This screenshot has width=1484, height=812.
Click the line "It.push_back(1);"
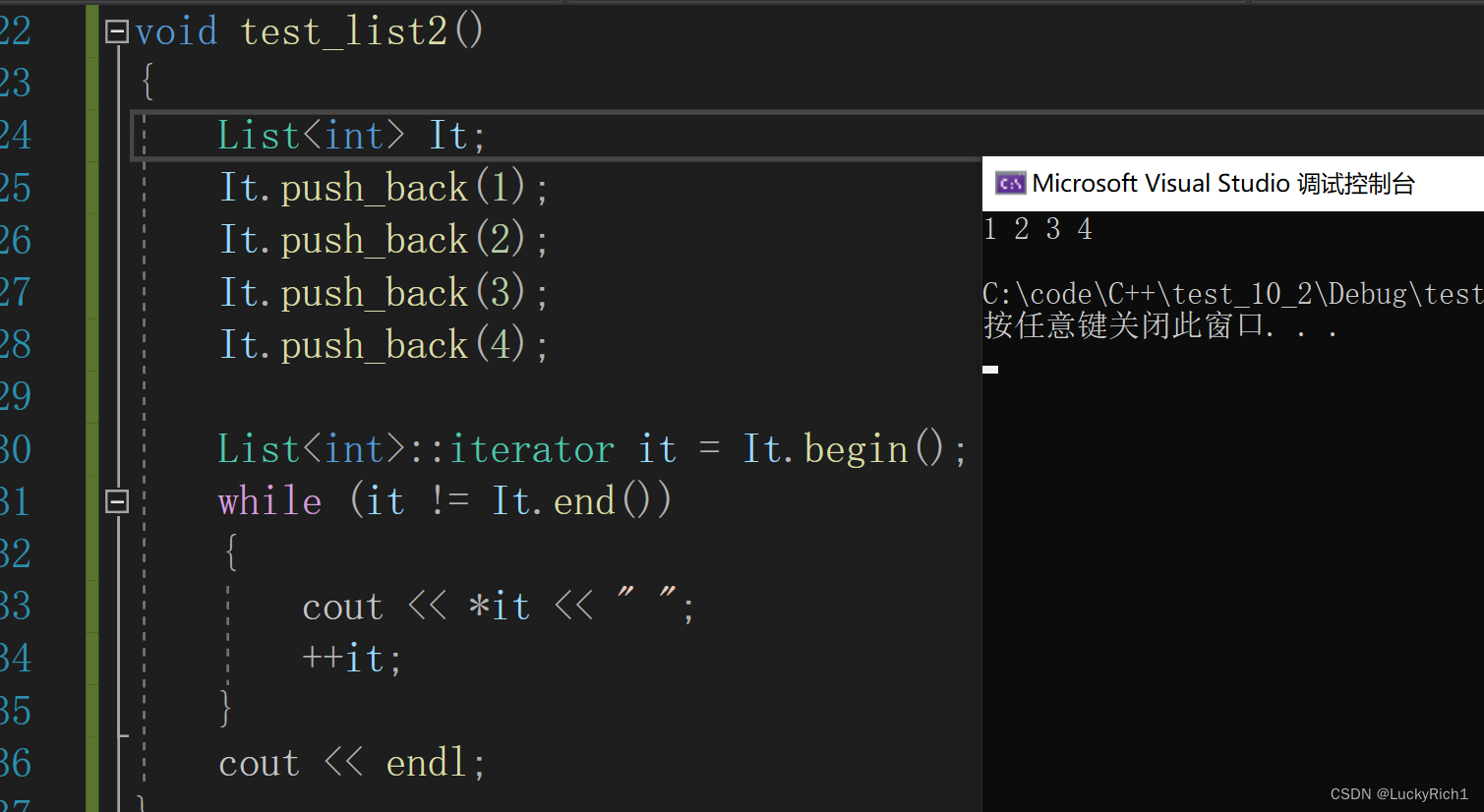[x=384, y=188]
